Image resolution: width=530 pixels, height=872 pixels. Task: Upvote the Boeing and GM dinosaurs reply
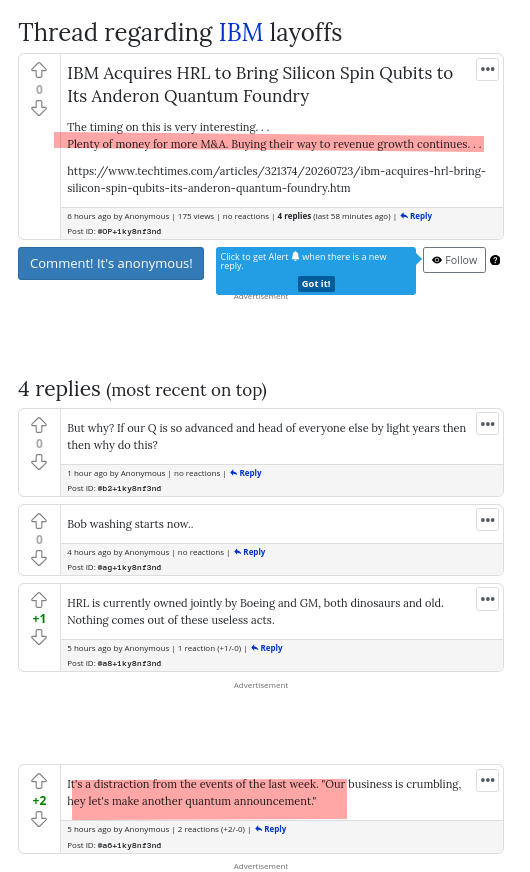coord(39,600)
